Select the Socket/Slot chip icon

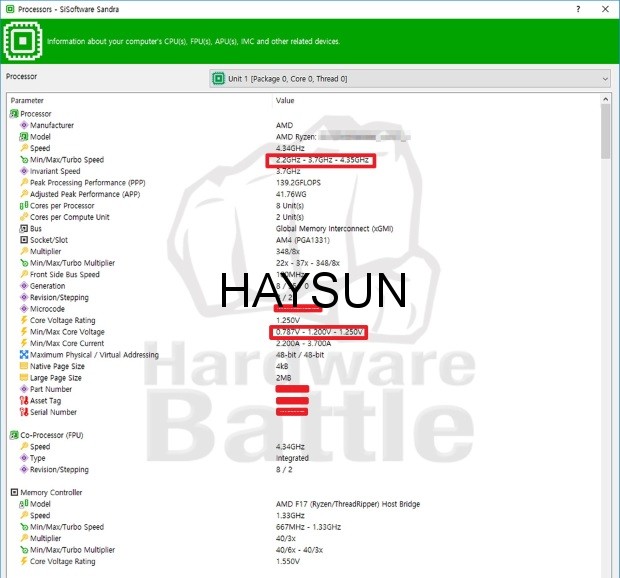pos(24,240)
